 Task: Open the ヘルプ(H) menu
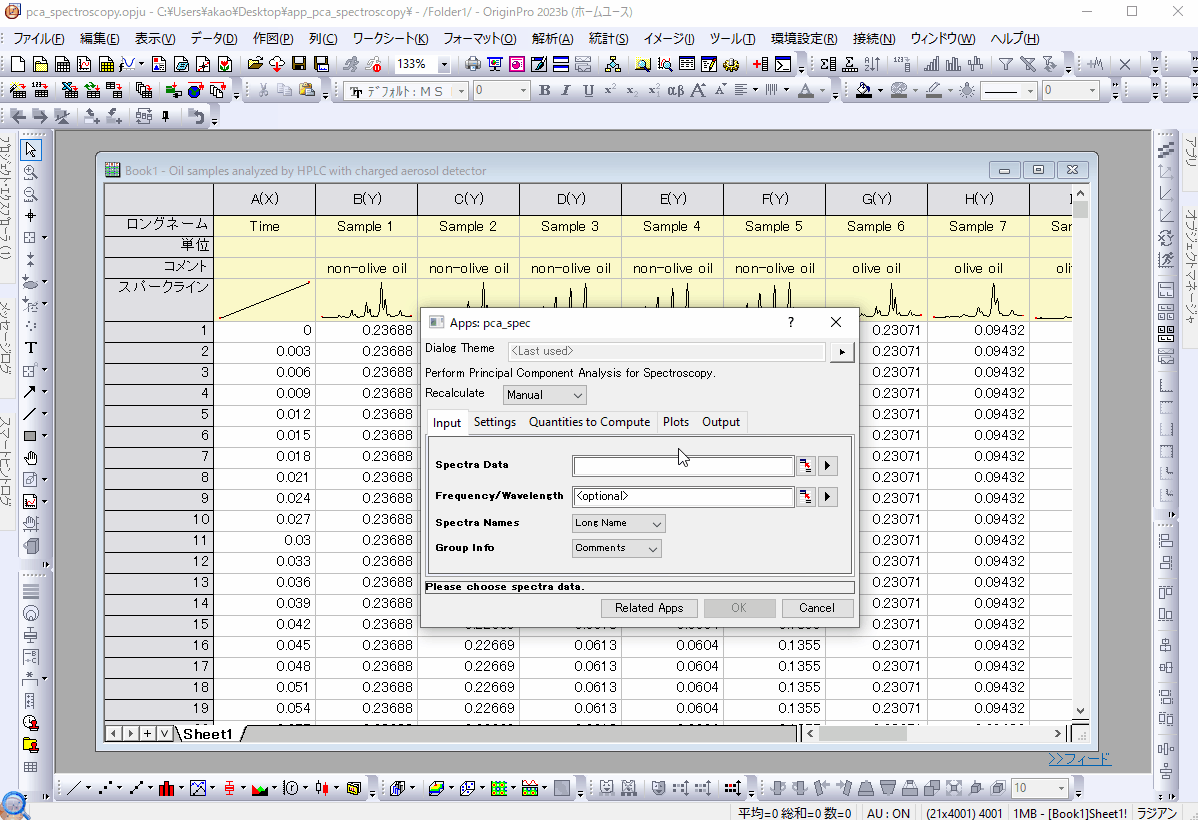(1015, 39)
